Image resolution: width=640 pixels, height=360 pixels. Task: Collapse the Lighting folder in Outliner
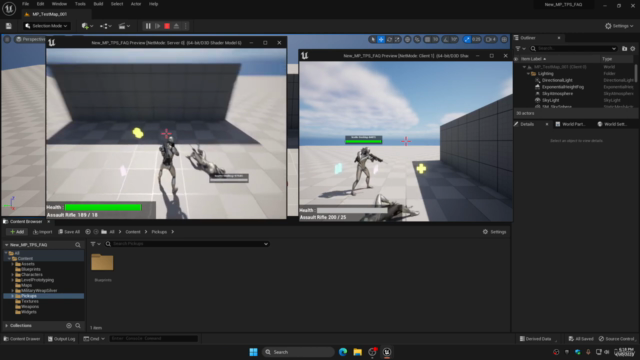tap(529, 74)
